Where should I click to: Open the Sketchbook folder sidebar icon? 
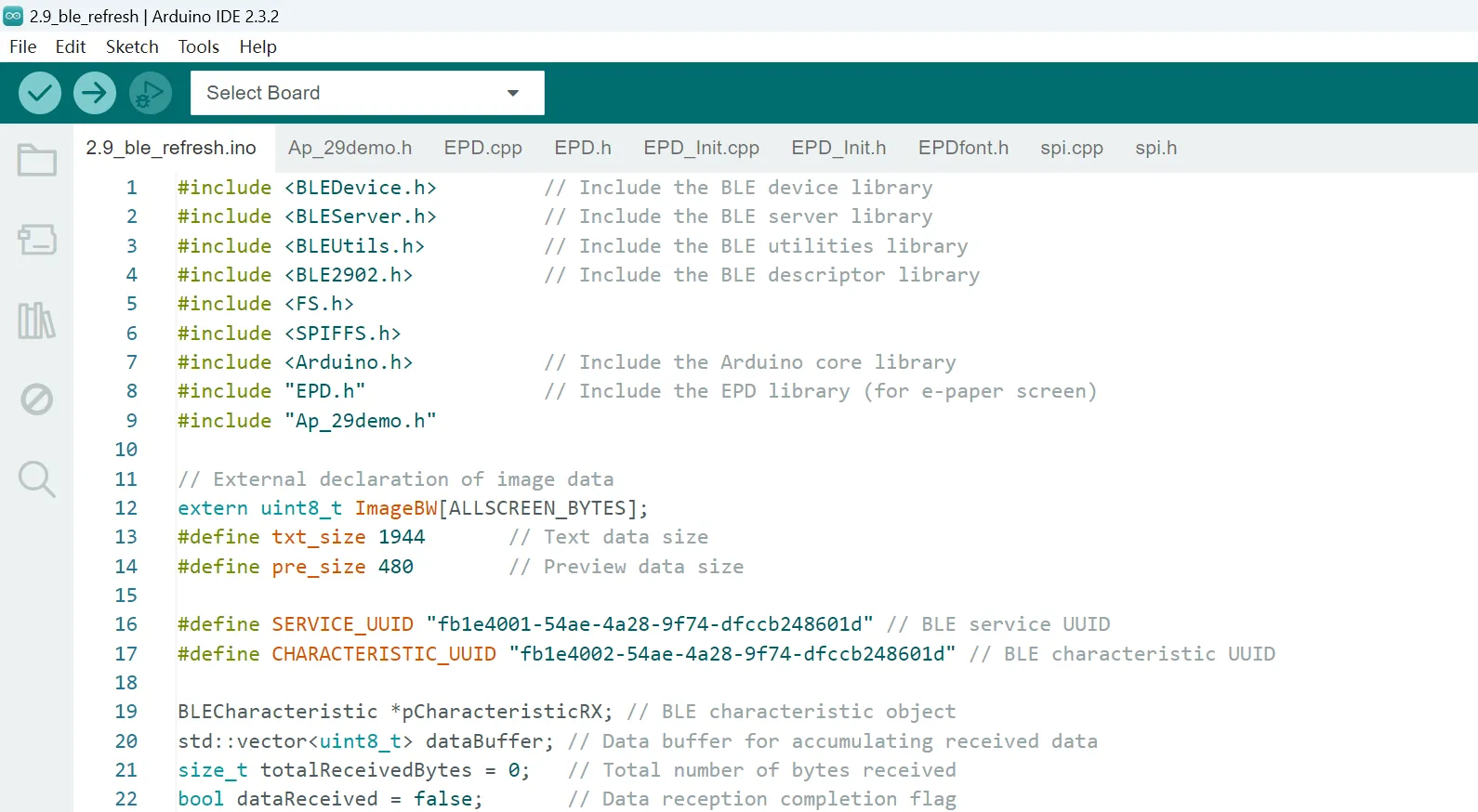tap(37, 160)
